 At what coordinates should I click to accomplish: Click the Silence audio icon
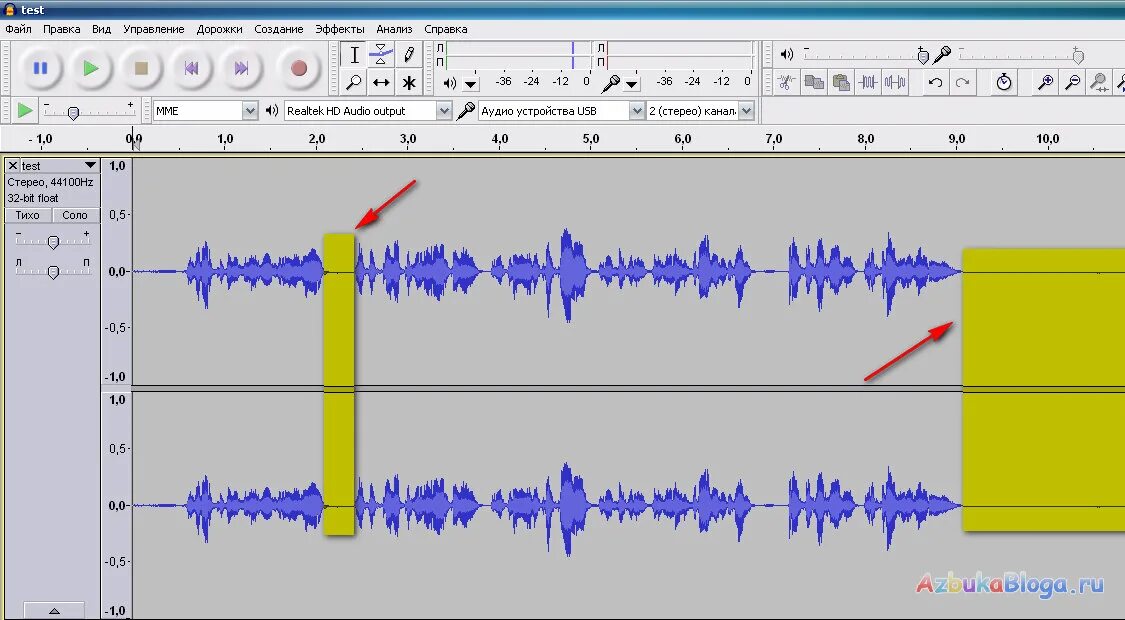tap(895, 83)
